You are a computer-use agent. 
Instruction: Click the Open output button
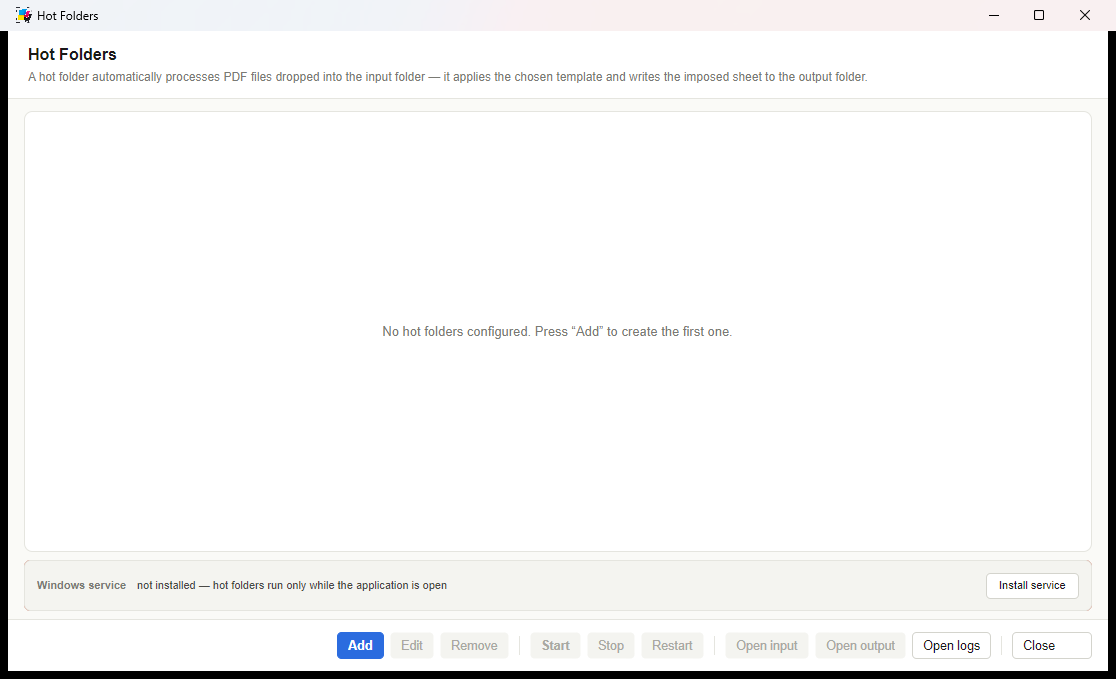[x=860, y=646]
